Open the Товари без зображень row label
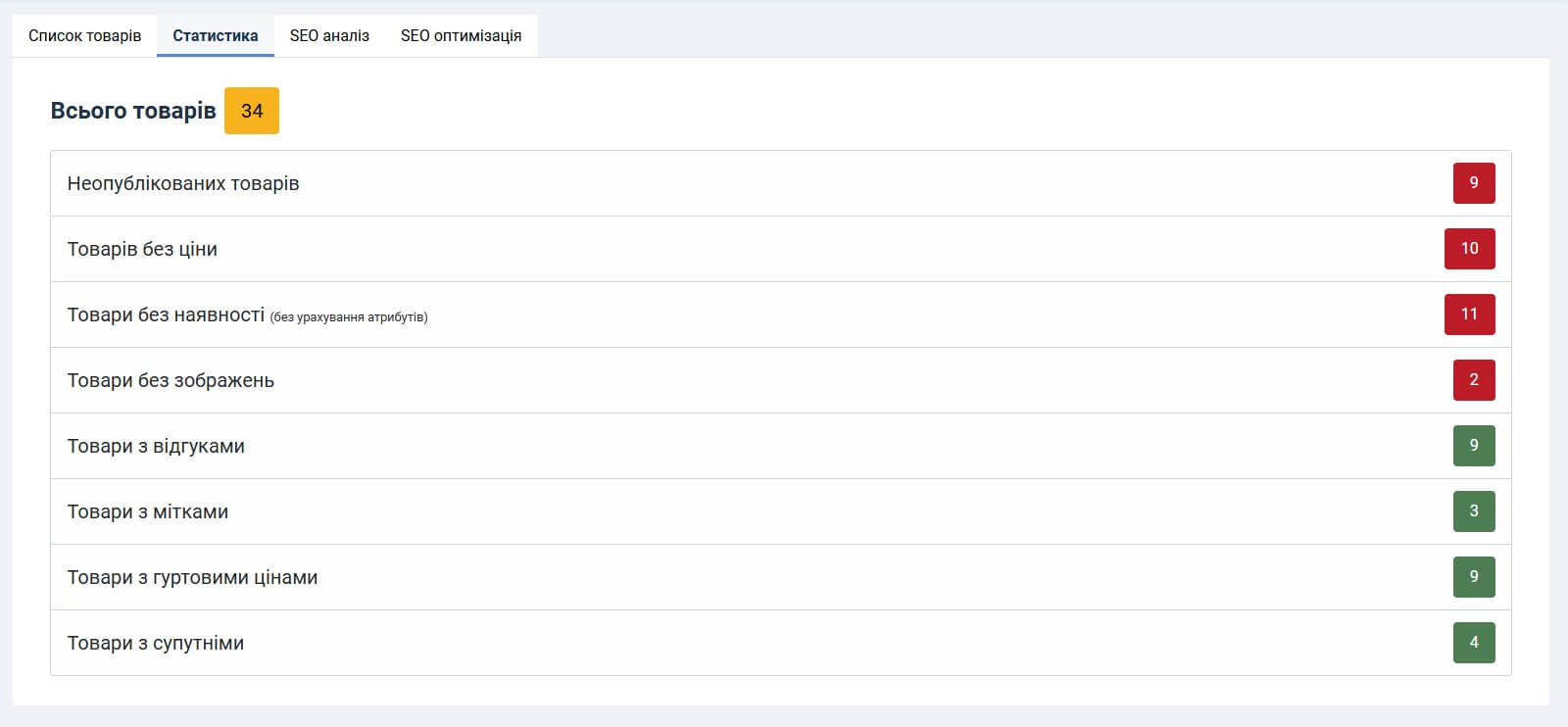Image resolution: width=1568 pixels, height=727 pixels. [171, 380]
